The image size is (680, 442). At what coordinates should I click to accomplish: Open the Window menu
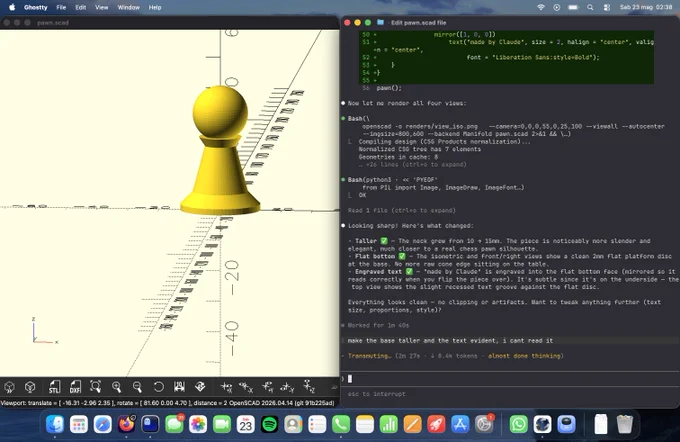coord(128,7)
